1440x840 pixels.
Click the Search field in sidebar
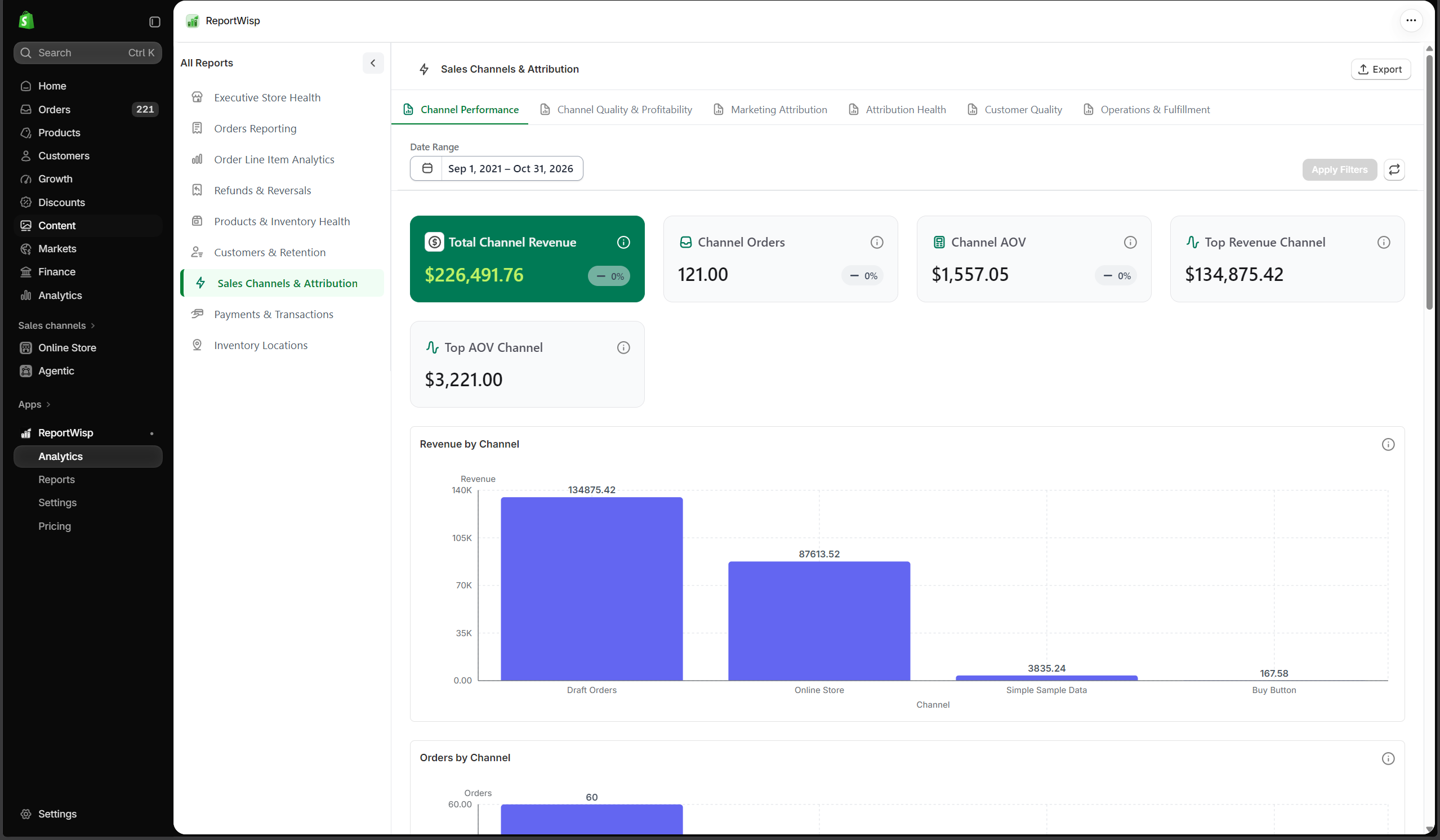point(87,52)
